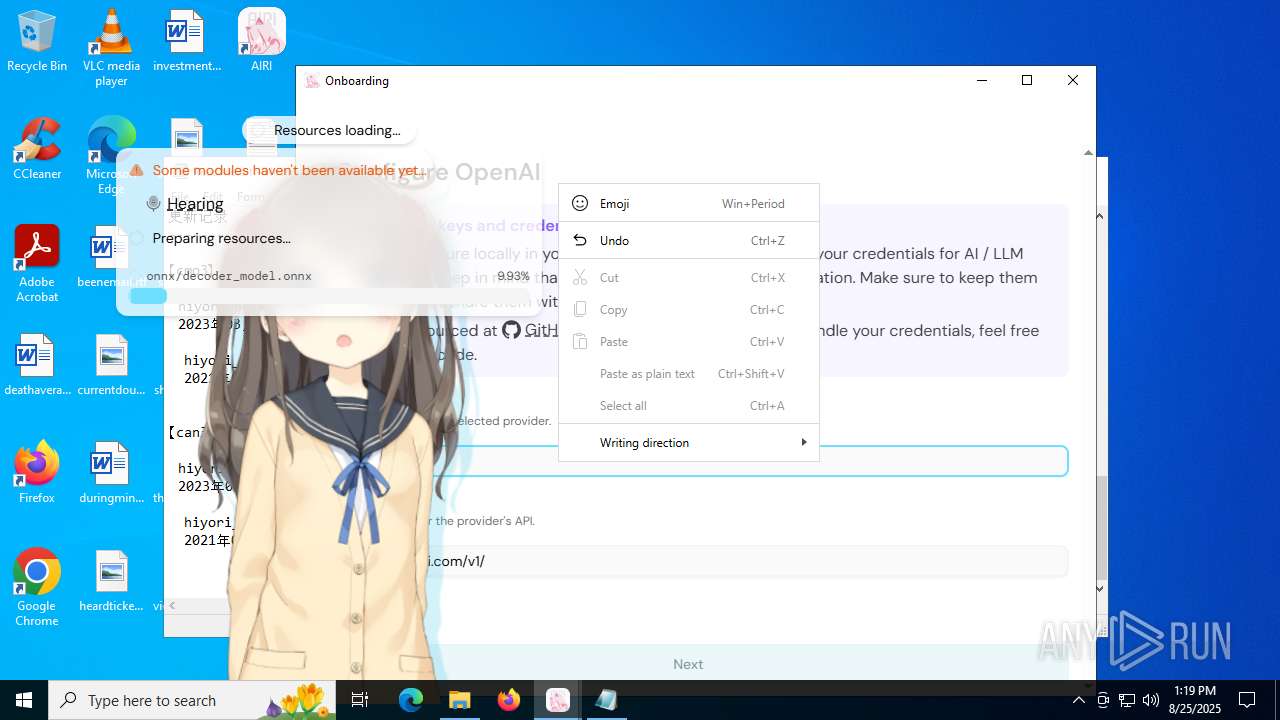Viewport: 1280px width, 720px height.
Task: Open File Explorer from the taskbar
Action: pos(460,700)
